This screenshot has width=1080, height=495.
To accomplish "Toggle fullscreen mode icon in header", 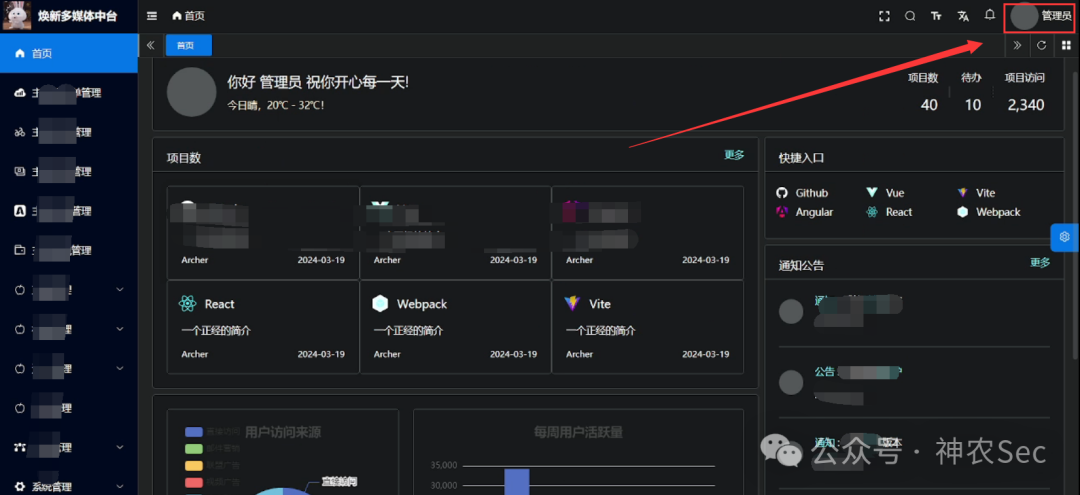I will point(884,16).
